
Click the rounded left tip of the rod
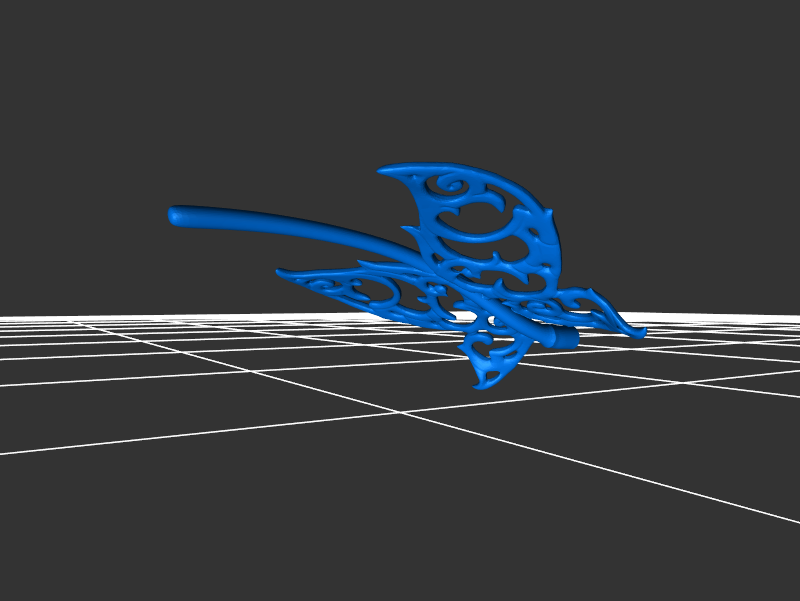click(176, 214)
